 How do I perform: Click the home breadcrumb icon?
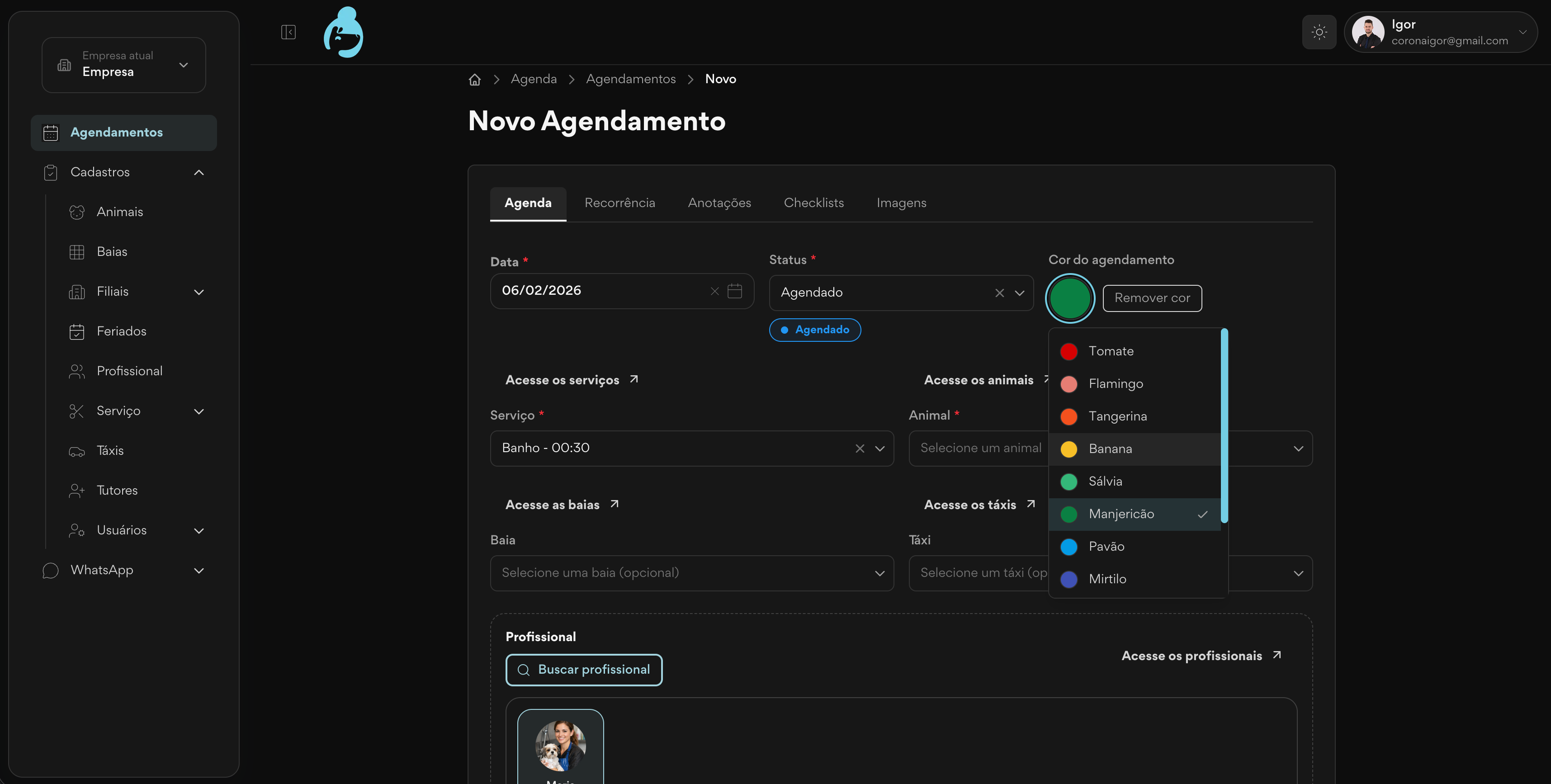474,80
